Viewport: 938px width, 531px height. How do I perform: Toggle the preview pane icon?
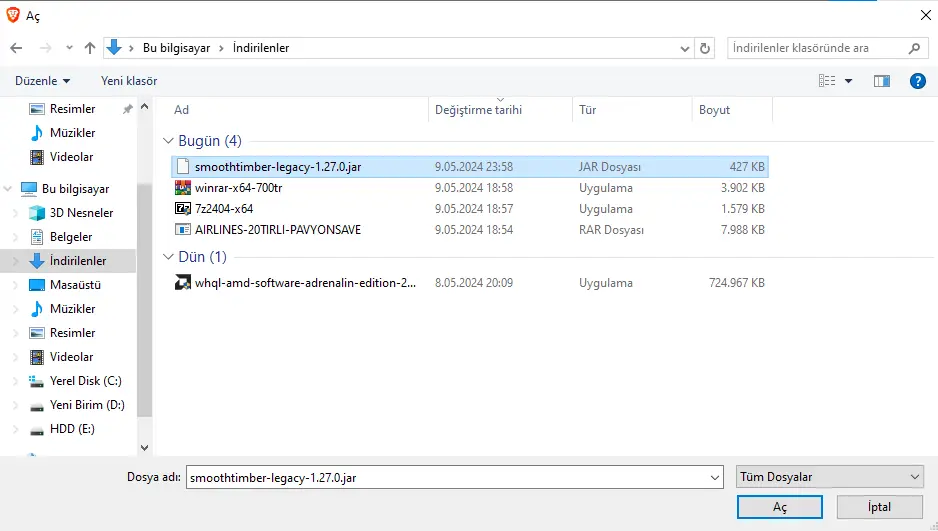[882, 81]
